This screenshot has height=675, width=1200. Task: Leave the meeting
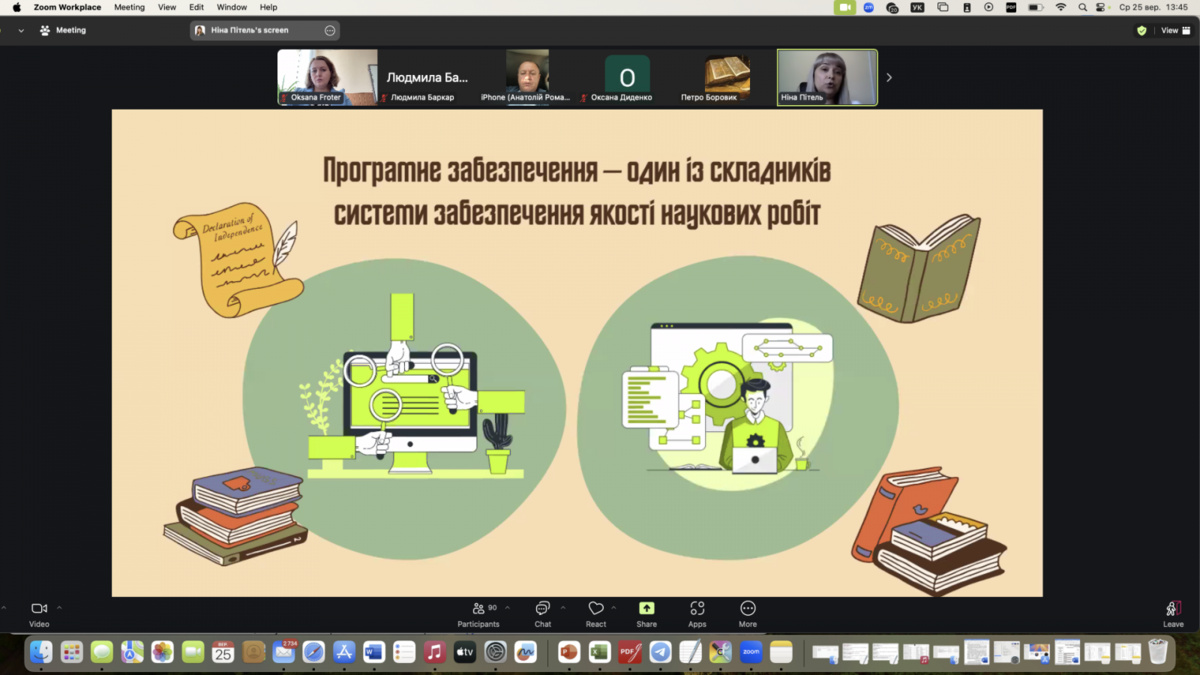click(1173, 614)
